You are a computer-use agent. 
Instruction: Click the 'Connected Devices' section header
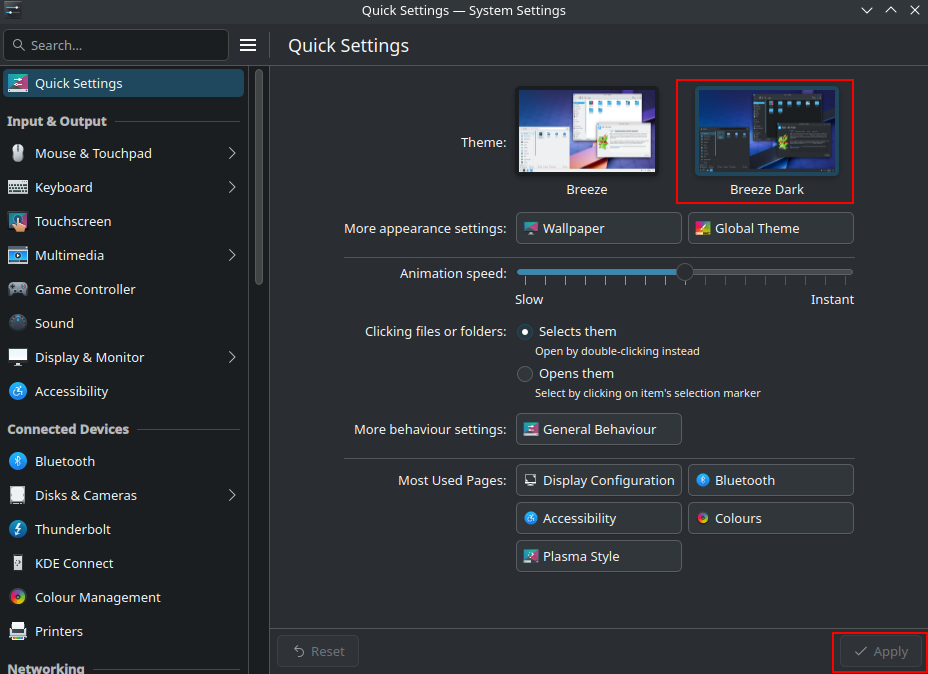(x=68, y=429)
